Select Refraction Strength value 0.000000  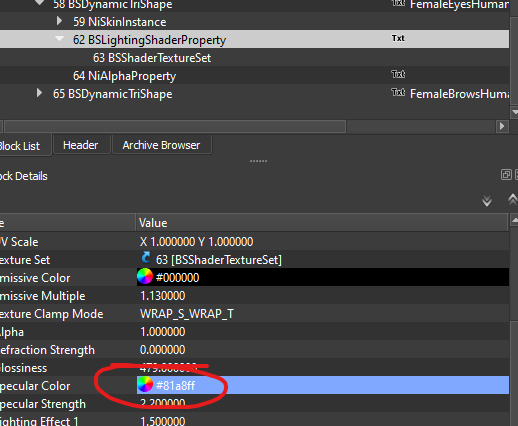tap(163, 350)
